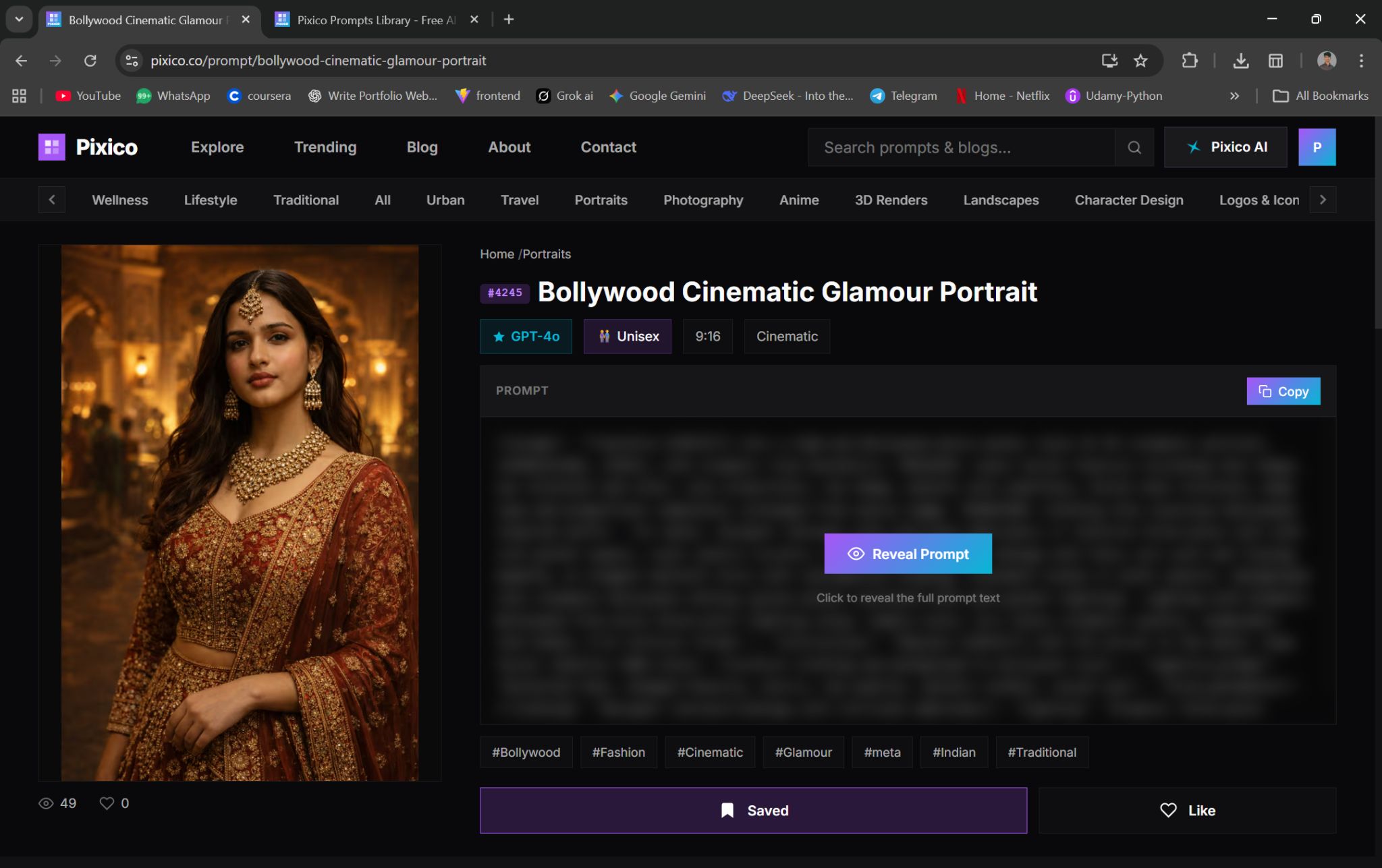This screenshot has height=868, width=1382.
Task: Open the P profile avatar
Action: 1317,147
